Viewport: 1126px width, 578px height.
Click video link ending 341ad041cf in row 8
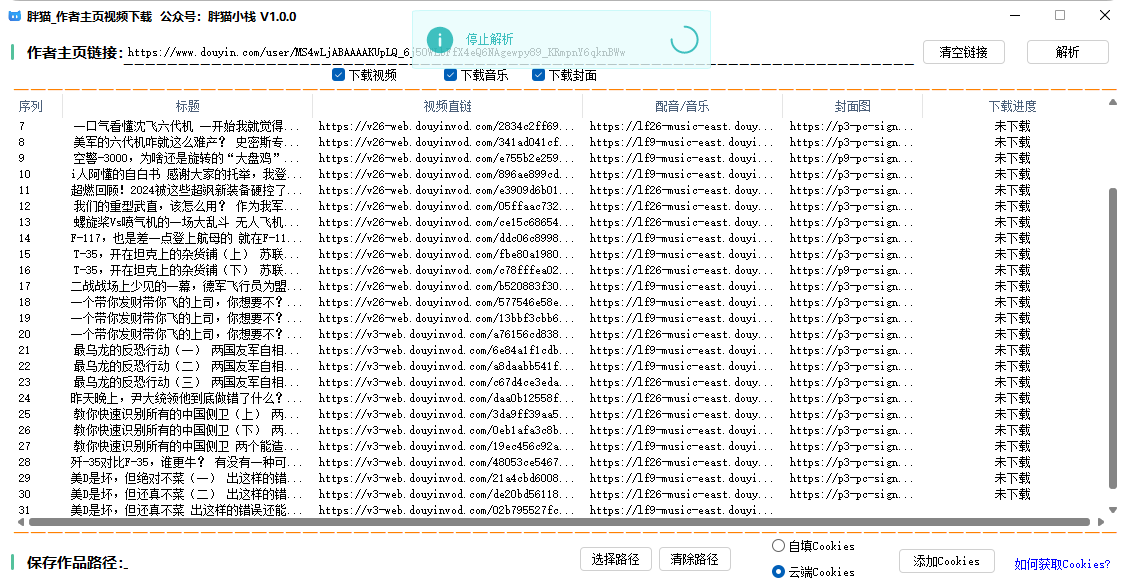click(x=446, y=142)
